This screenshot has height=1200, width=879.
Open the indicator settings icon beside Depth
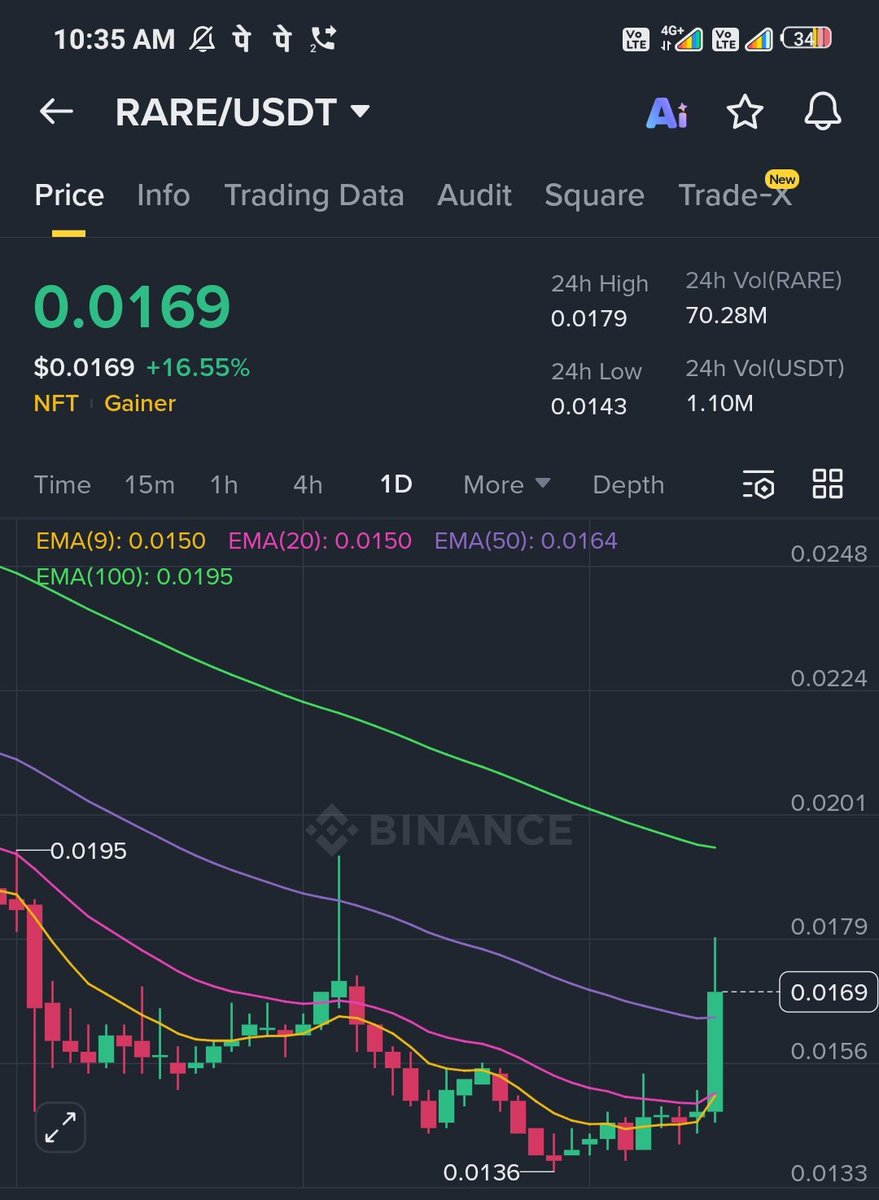759,484
